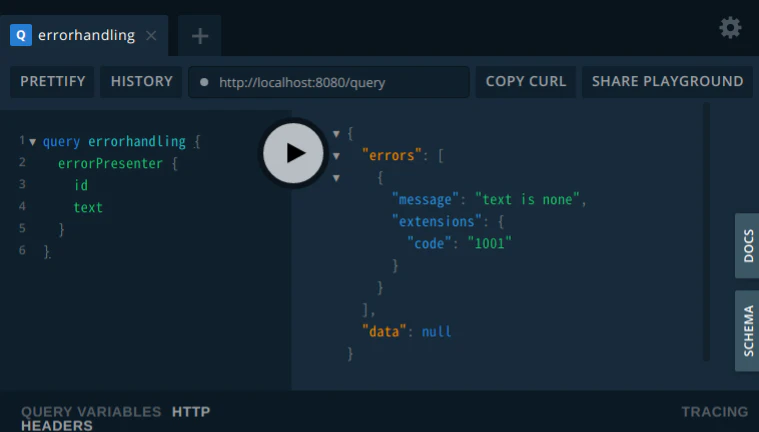Image resolution: width=759 pixels, height=432 pixels.
Task: Click the id field in query
Action: [81, 185]
